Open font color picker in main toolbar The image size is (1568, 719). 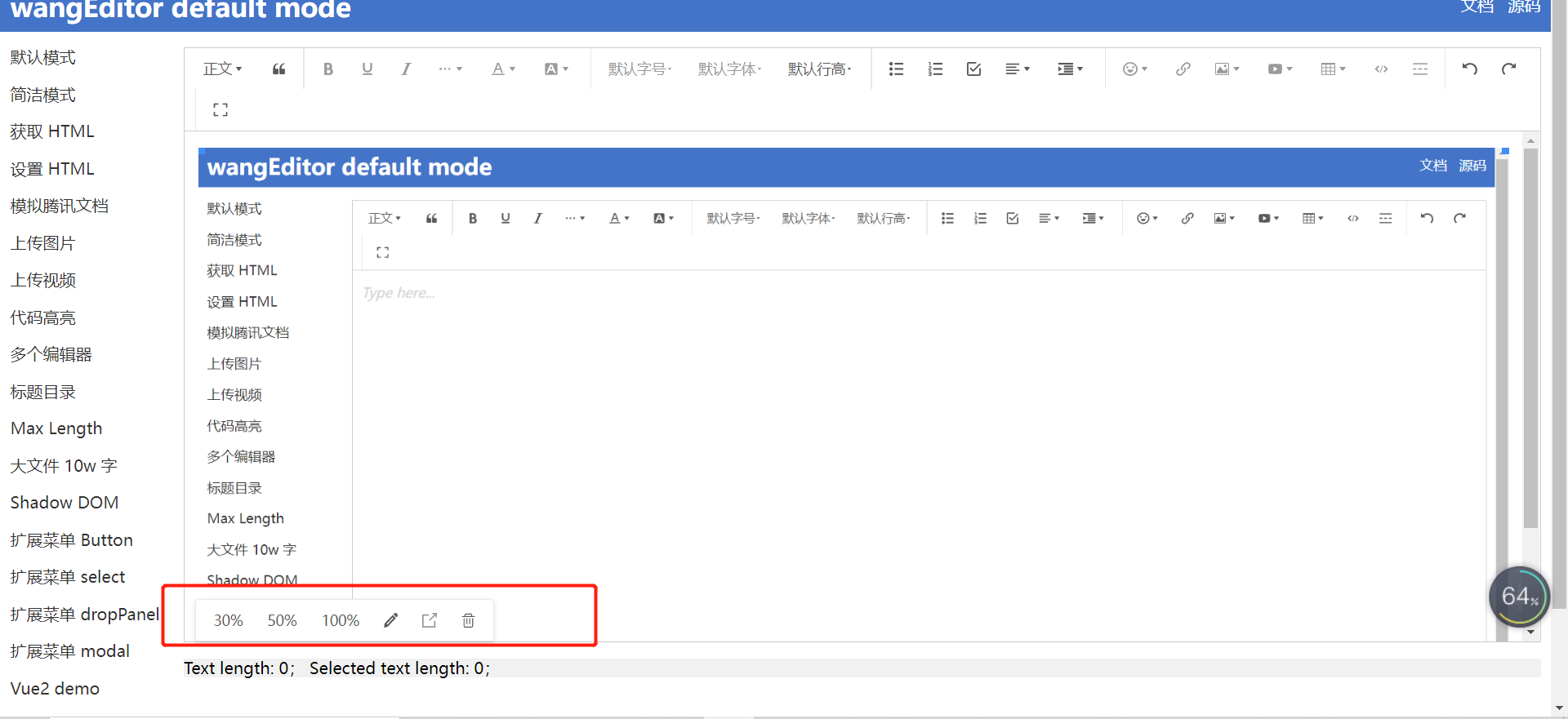click(x=503, y=69)
